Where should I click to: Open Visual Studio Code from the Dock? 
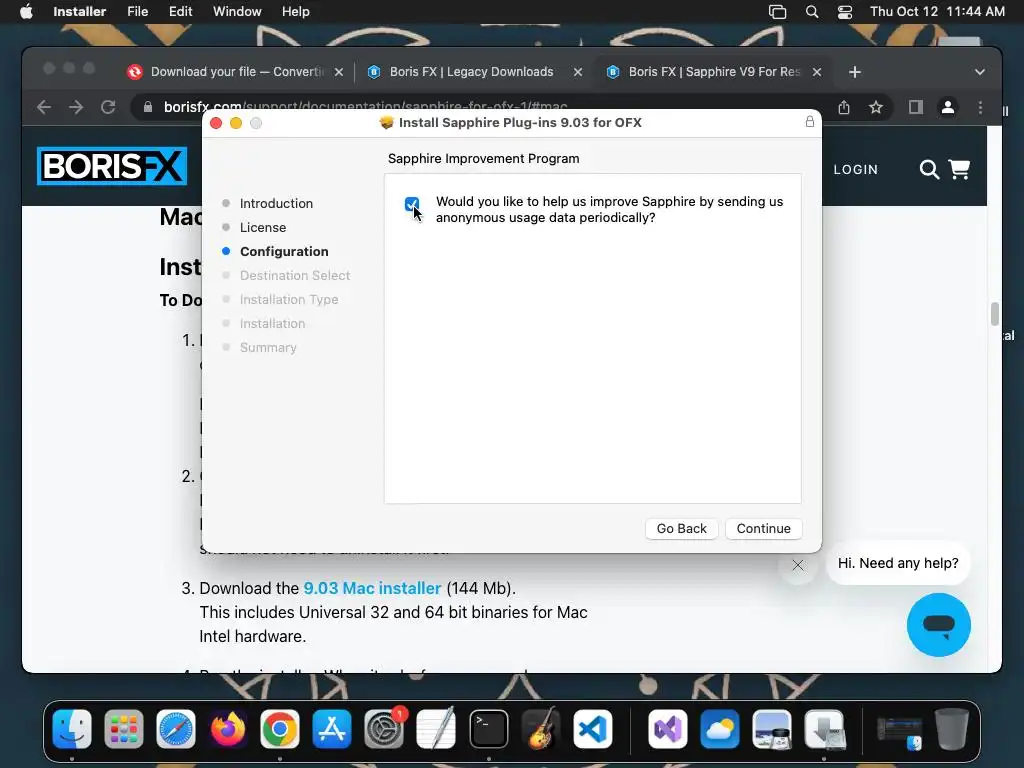click(593, 729)
